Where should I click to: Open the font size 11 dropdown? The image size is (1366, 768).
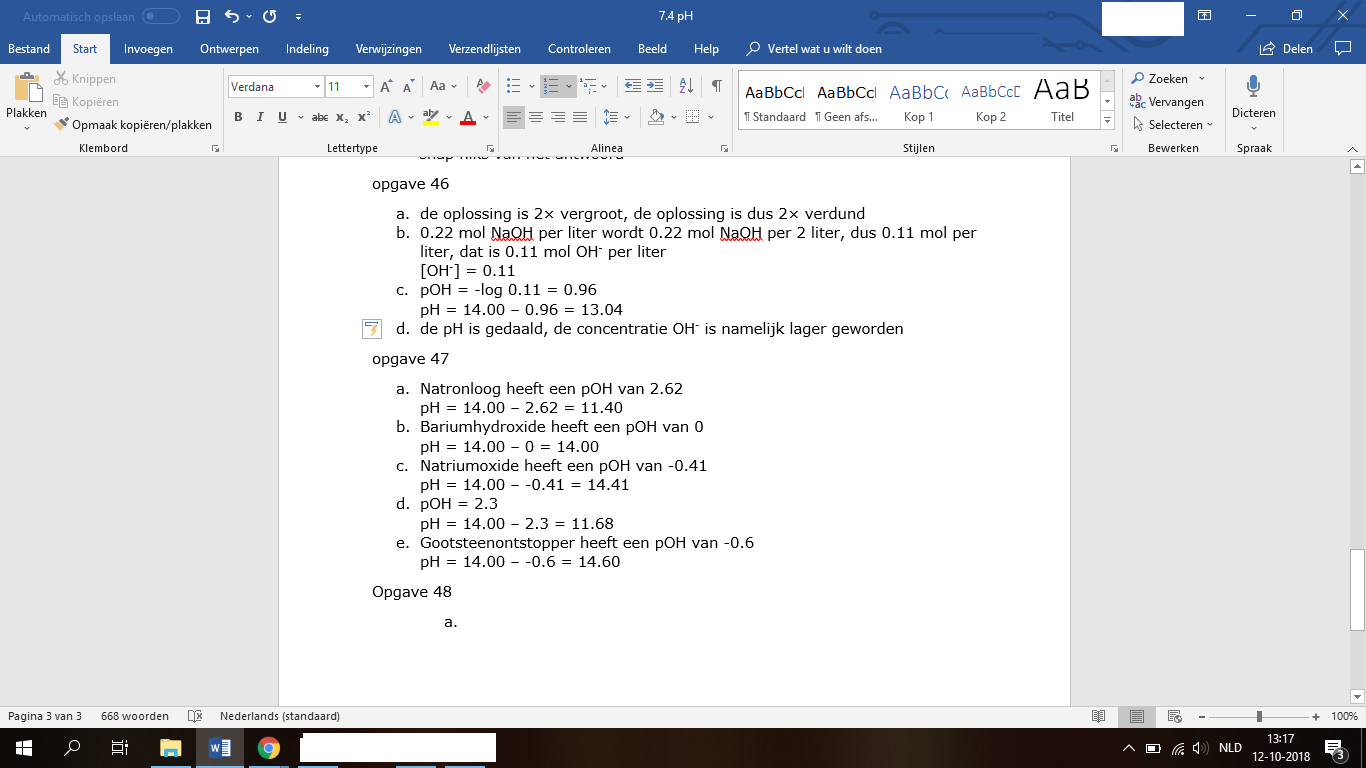tap(367, 87)
